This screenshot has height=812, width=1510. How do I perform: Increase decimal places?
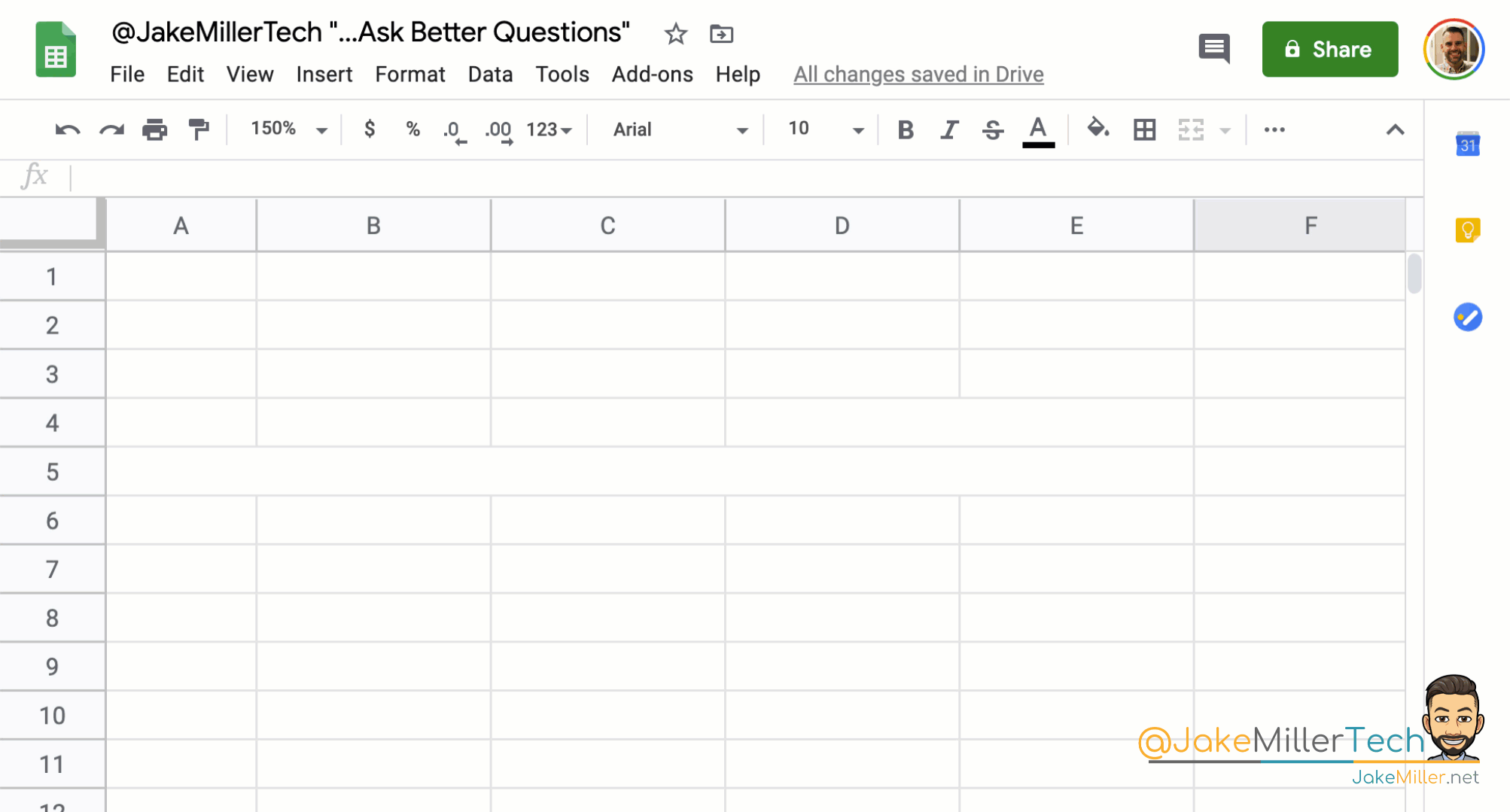tap(497, 129)
